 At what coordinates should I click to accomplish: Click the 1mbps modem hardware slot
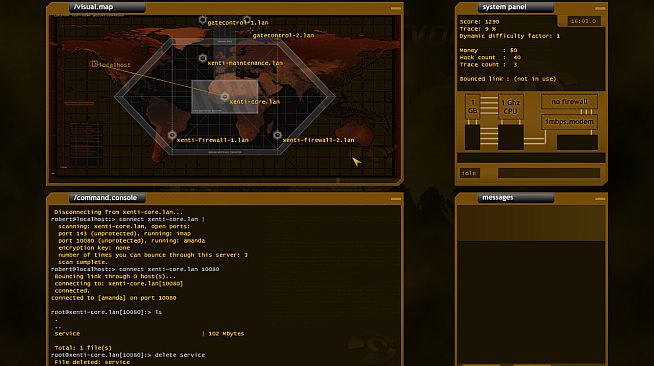pyautogui.click(x=569, y=122)
